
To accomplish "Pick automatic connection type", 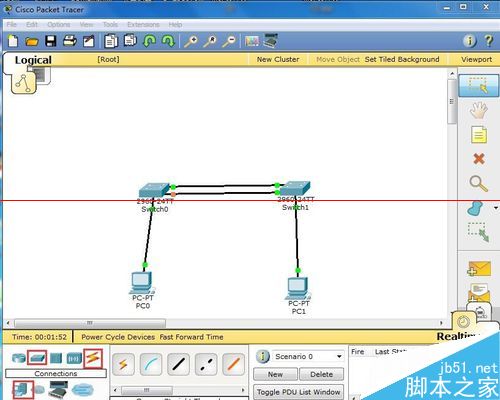I will [x=123, y=364].
